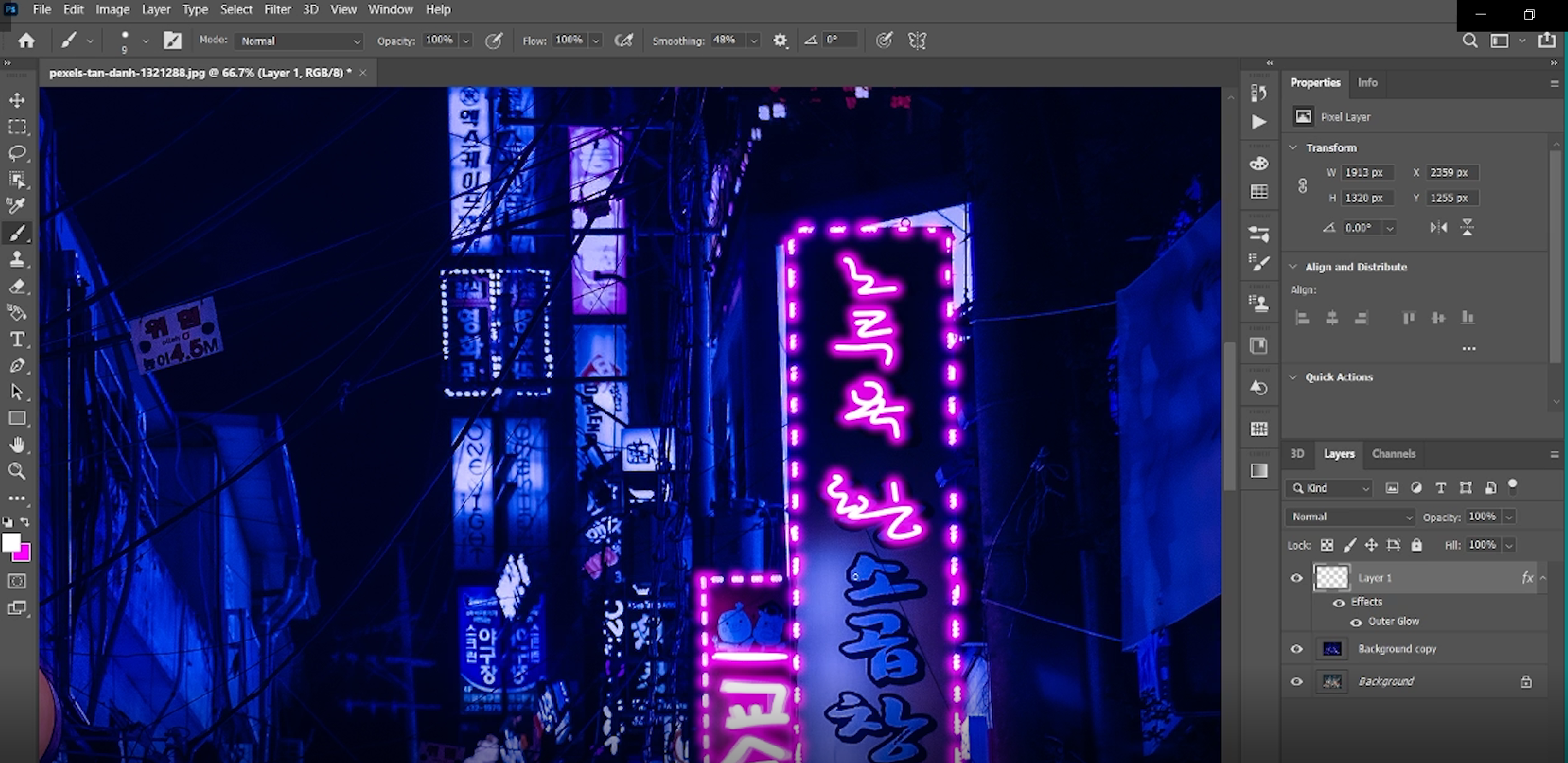Screen dimensions: 1568x763
Task: Click the W width input field
Action: pos(1367,173)
